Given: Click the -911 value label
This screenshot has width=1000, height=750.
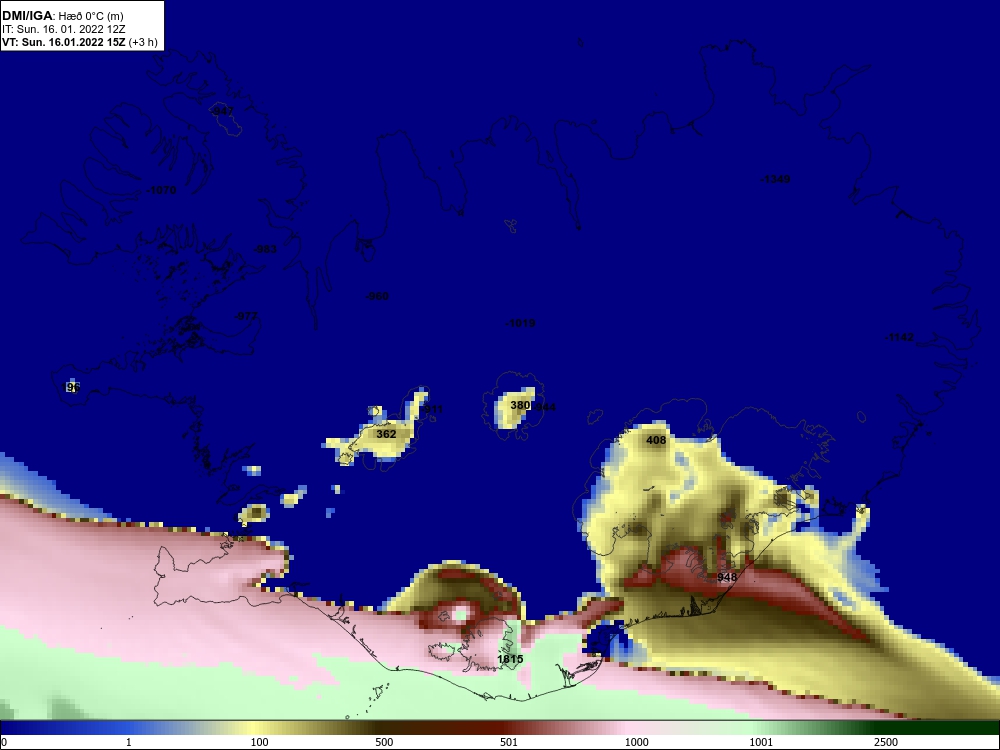Looking at the screenshot, I should pos(432,409).
